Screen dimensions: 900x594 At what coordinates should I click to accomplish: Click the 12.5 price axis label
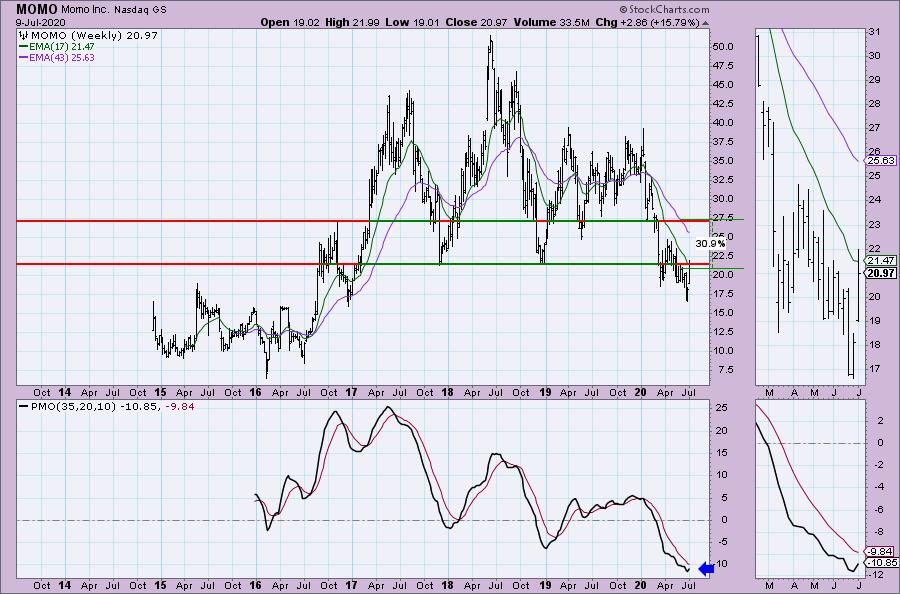[x=723, y=332]
